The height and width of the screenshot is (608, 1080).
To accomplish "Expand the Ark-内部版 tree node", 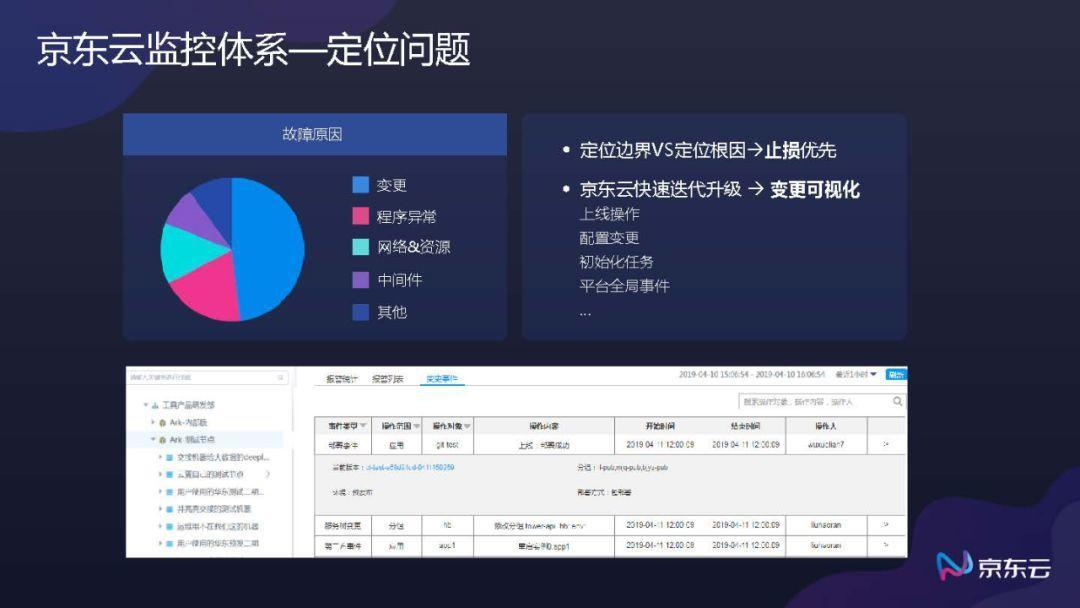I will point(153,422).
